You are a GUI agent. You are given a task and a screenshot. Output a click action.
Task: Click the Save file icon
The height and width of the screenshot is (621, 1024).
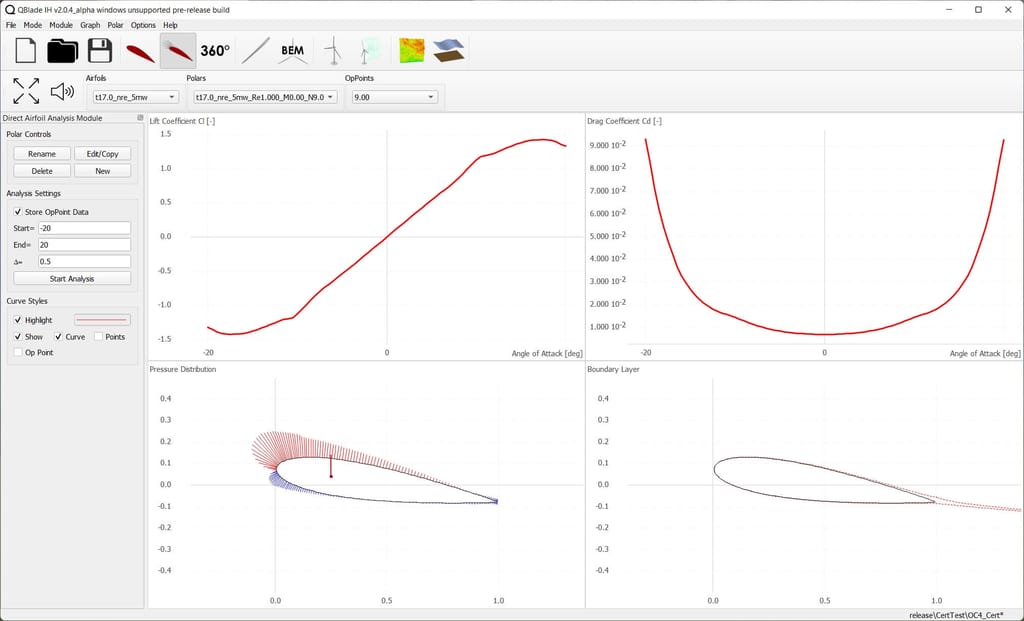pyautogui.click(x=99, y=49)
